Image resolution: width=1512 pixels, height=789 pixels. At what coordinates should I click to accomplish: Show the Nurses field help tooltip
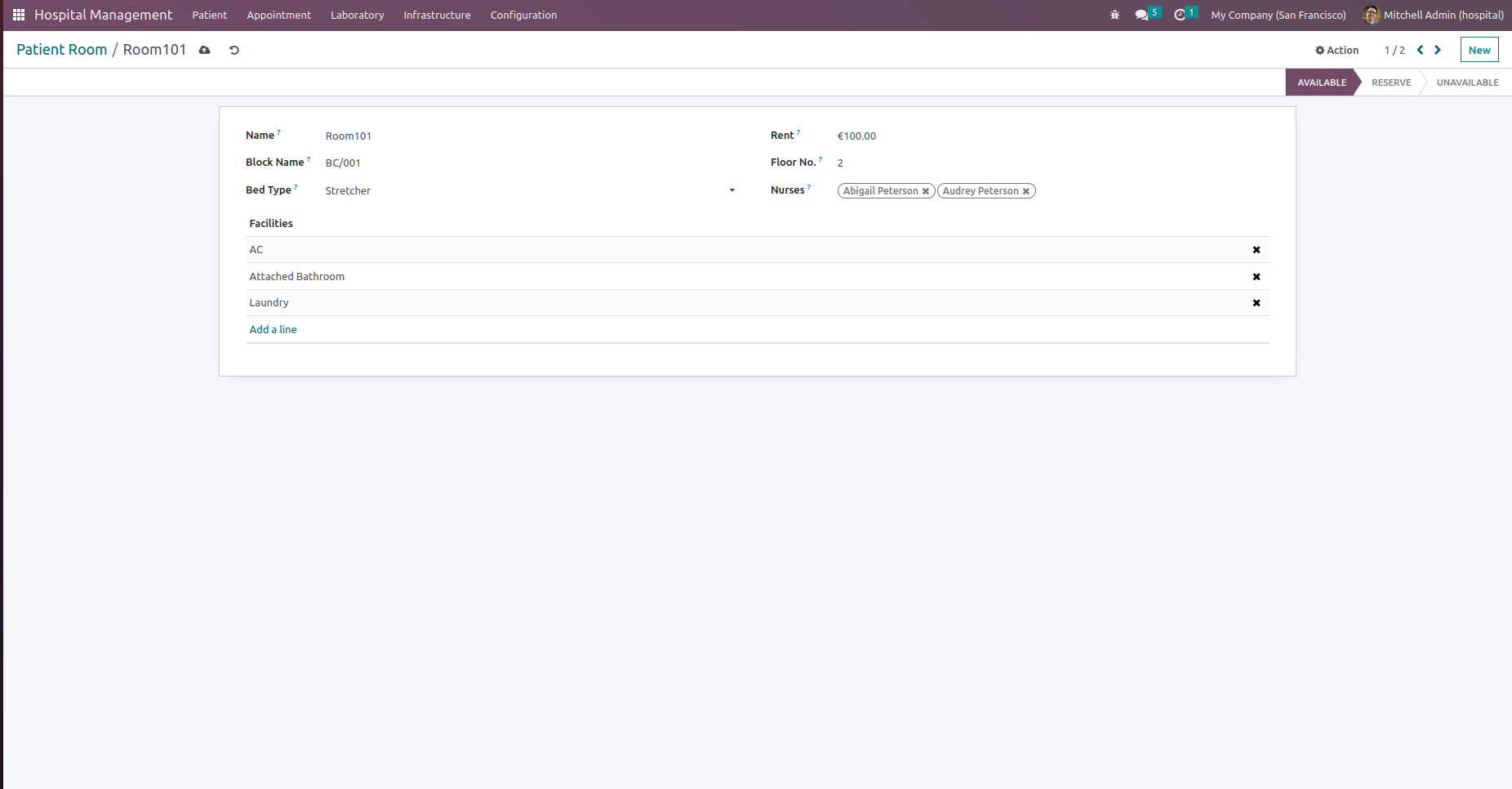point(809,187)
